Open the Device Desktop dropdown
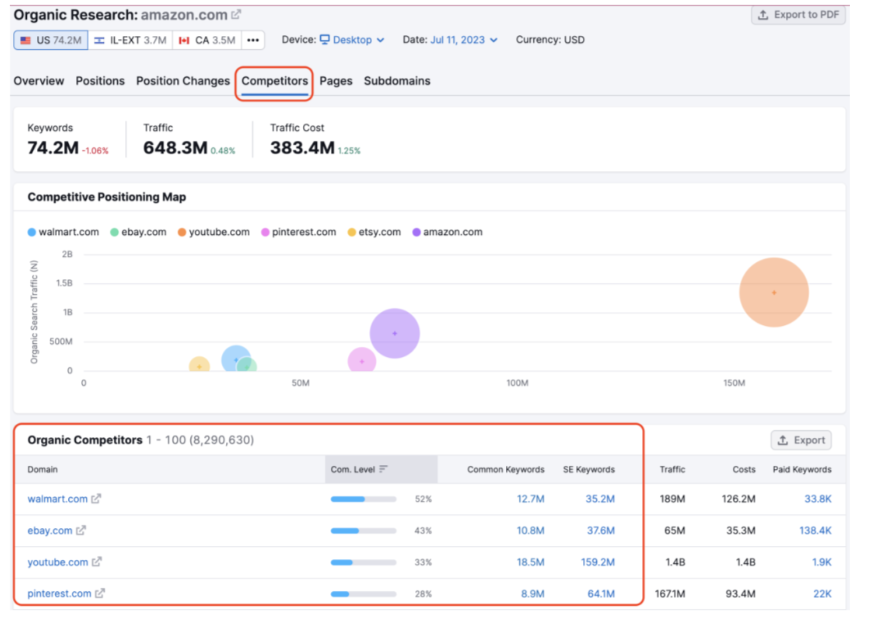Screen dimensions: 871x620 point(352,40)
